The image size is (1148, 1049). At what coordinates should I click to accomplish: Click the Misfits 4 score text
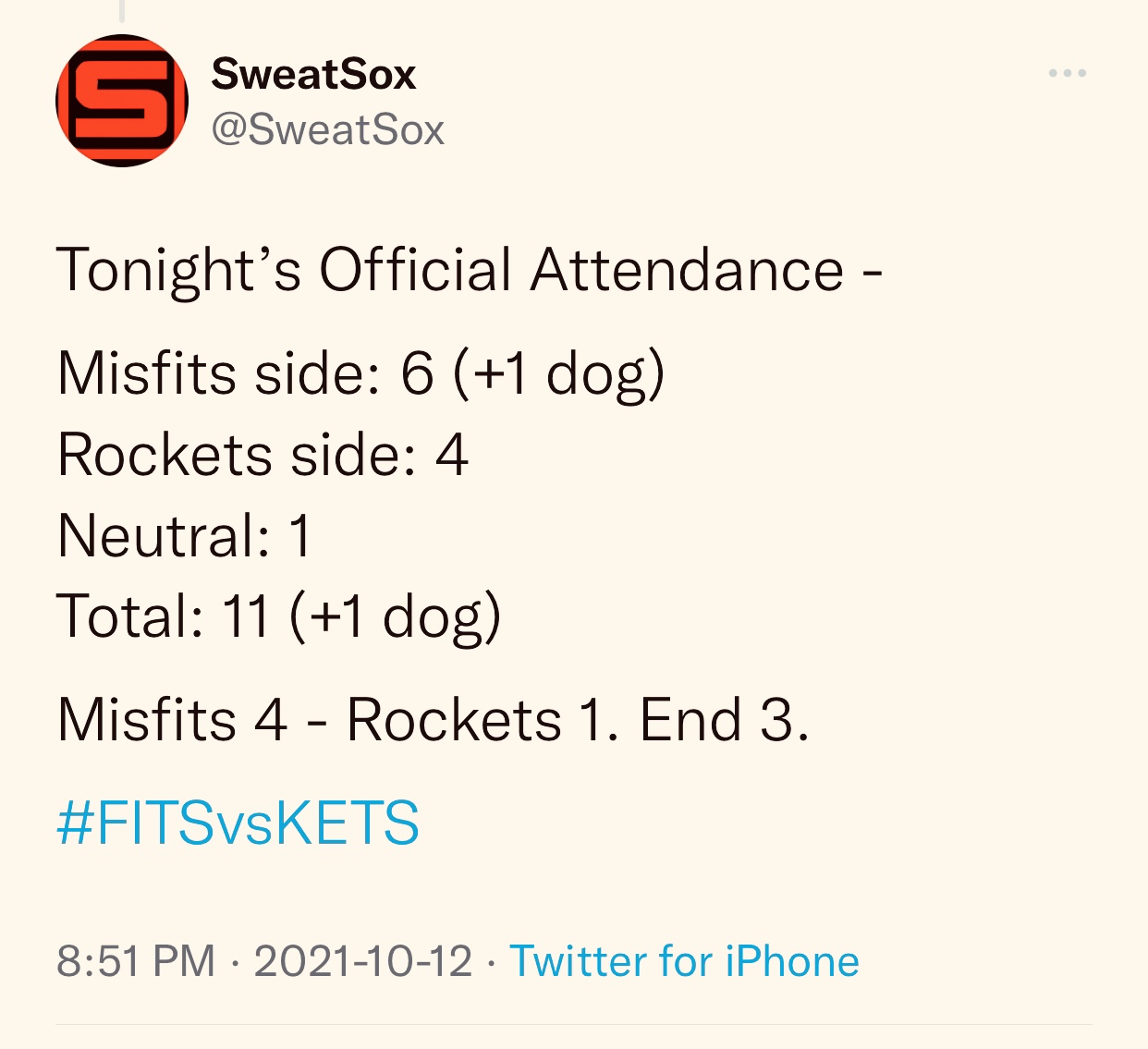click(172, 720)
